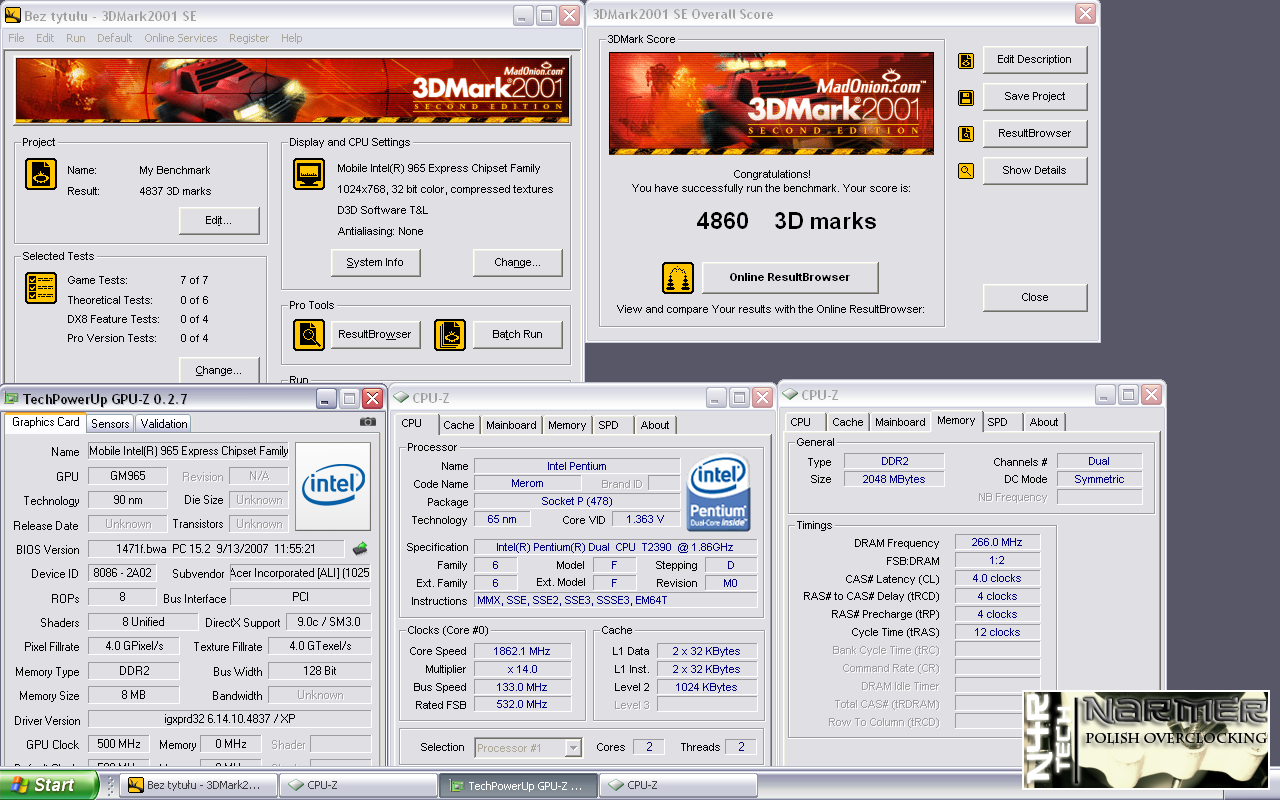
Task: Open the Memory tab in middle CPU-Z
Action: 567,425
